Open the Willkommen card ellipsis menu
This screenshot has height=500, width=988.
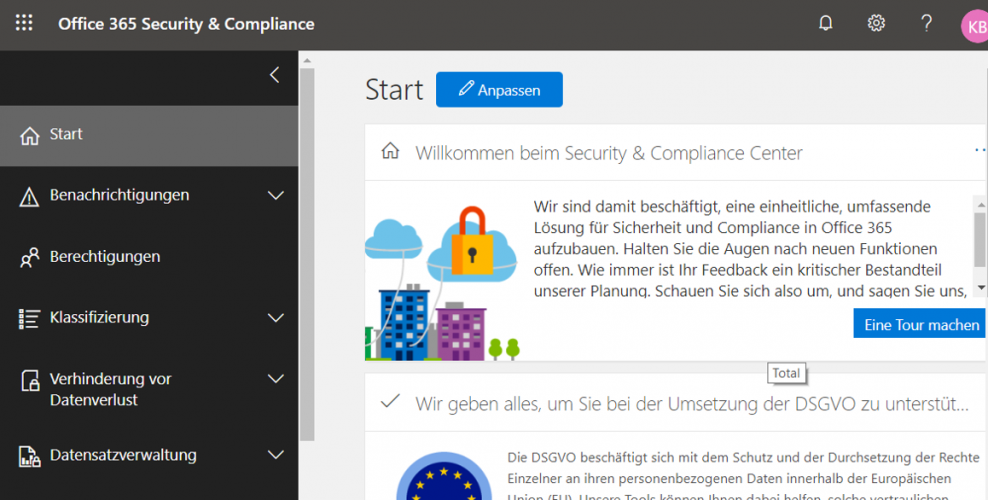980,150
